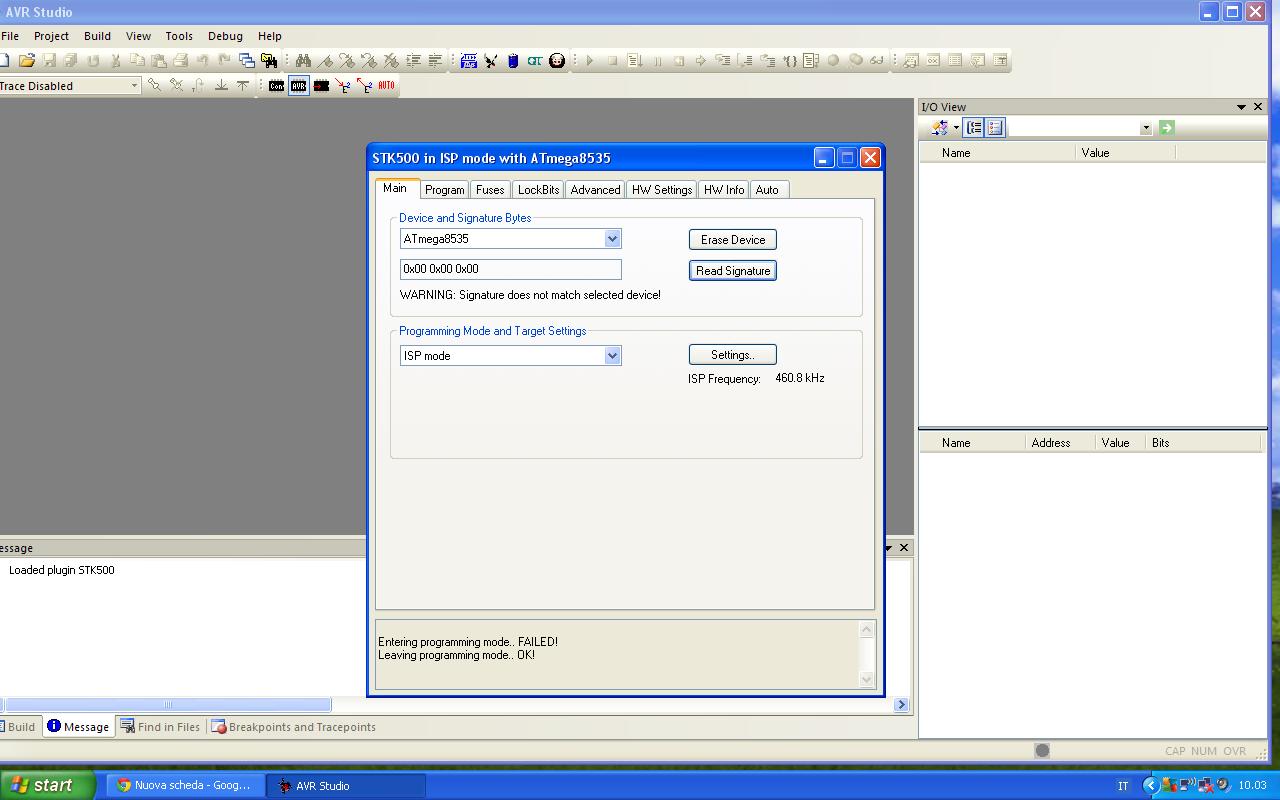Click the glasses quickwatch toolbar icon
Screen dimensions: 1280x800
(x=877, y=60)
